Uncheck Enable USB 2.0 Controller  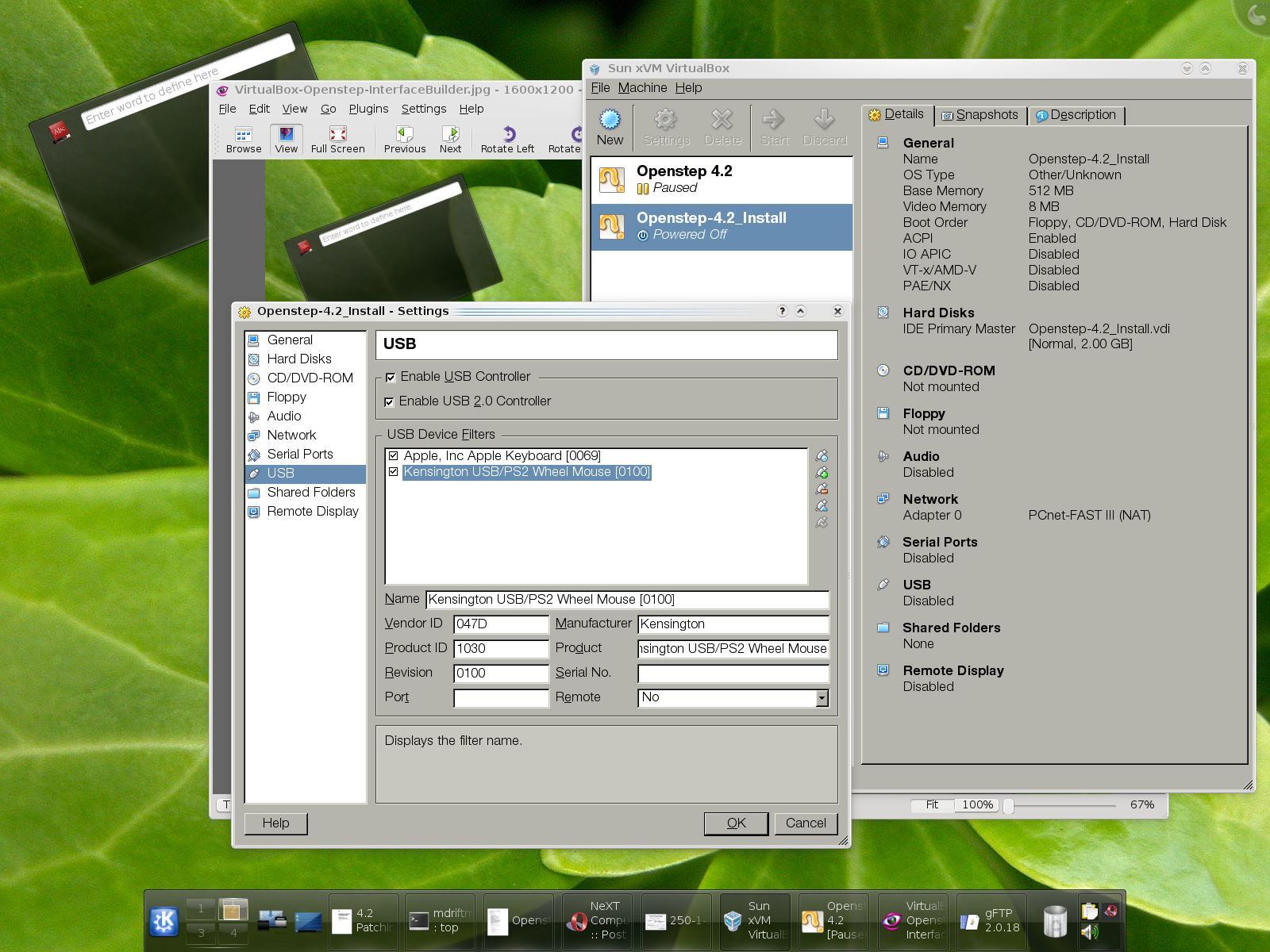(390, 401)
